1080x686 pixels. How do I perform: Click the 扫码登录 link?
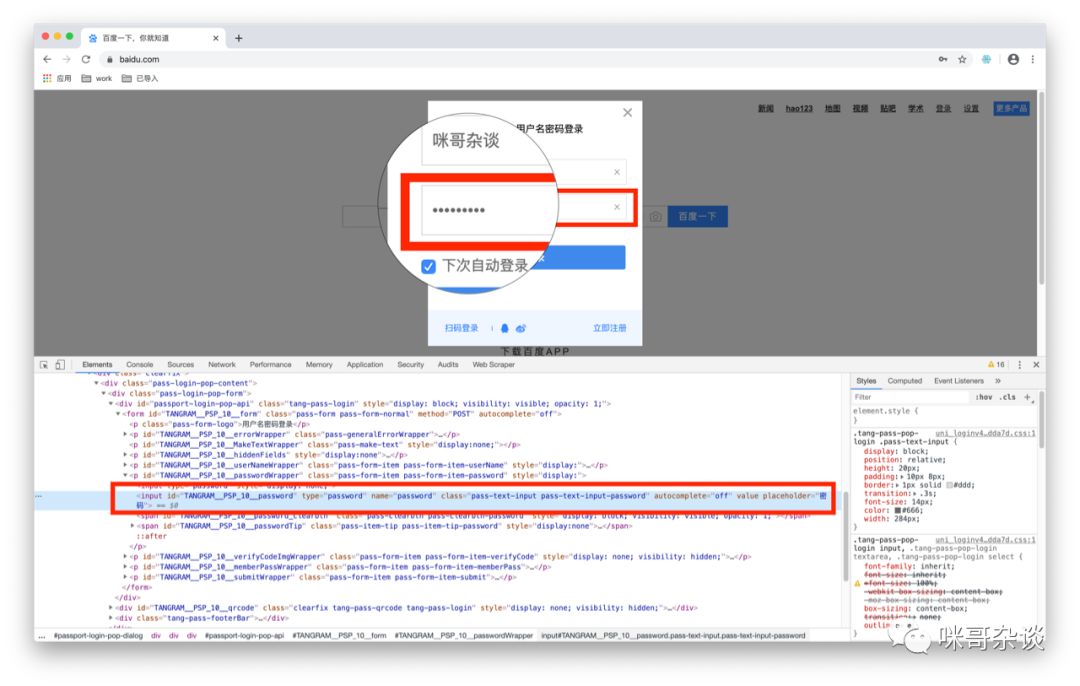[x=461, y=329]
